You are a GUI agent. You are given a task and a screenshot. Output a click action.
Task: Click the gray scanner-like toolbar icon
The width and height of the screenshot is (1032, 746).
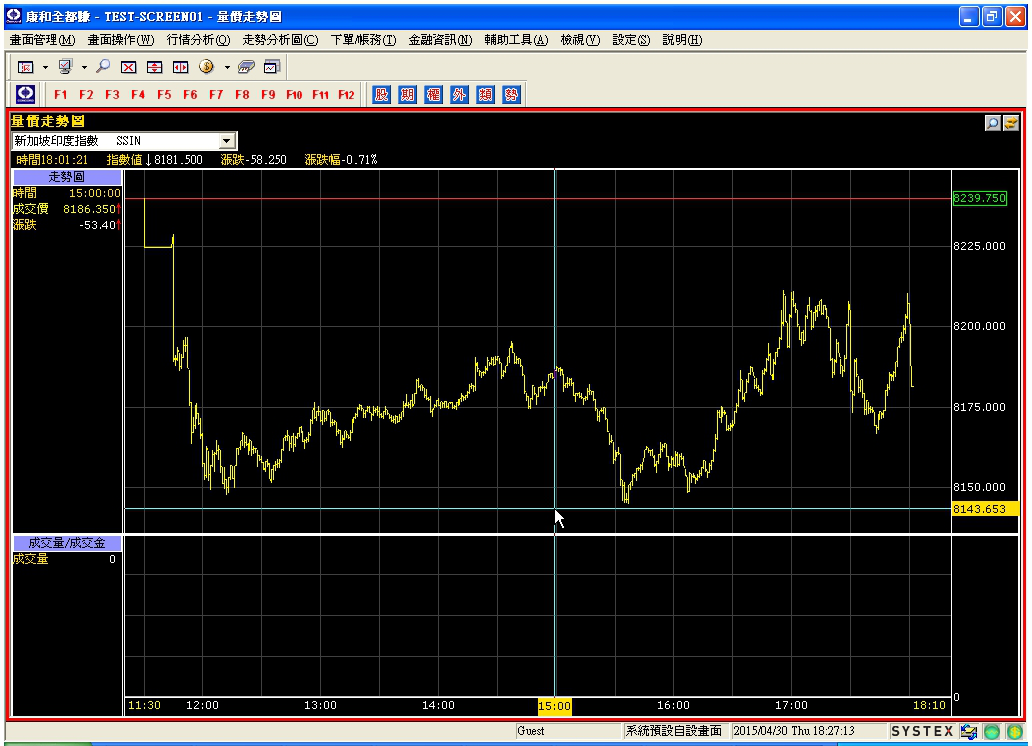point(246,67)
